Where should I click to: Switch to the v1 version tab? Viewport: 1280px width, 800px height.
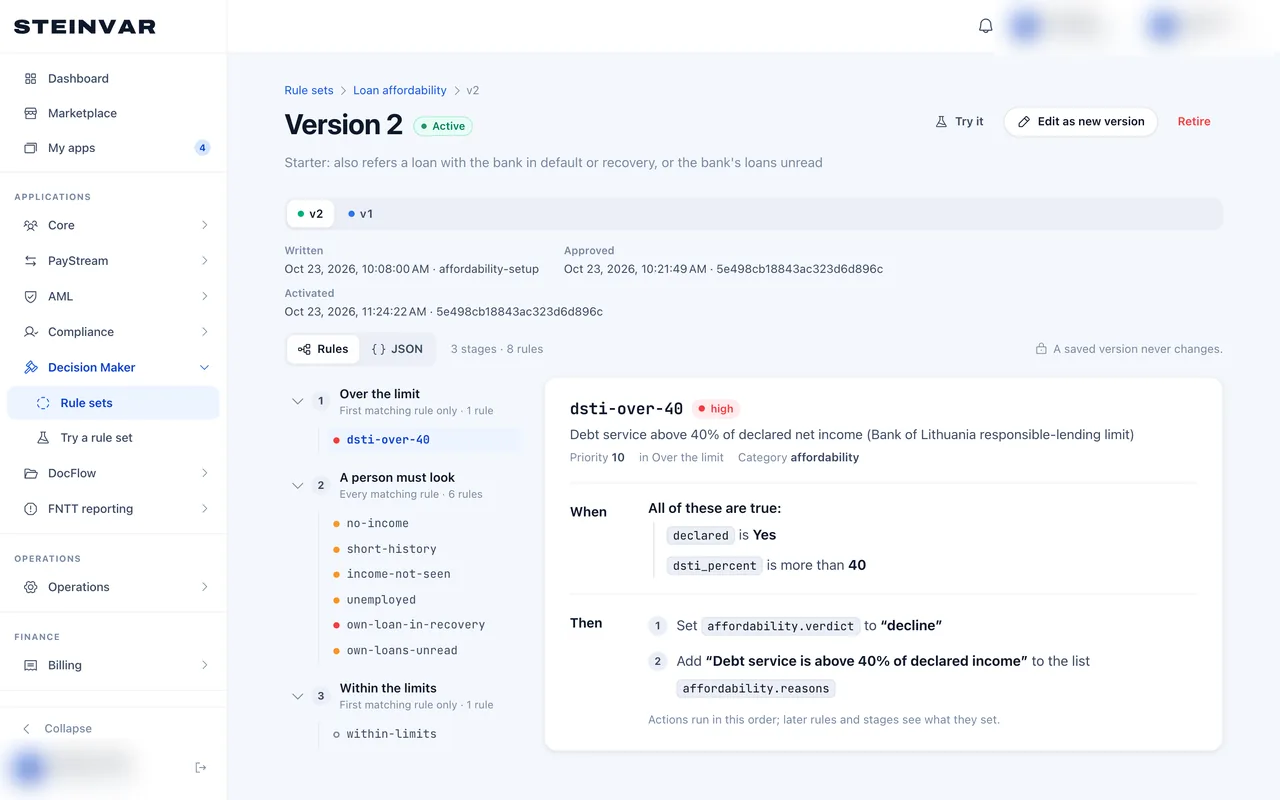[360, 214]
